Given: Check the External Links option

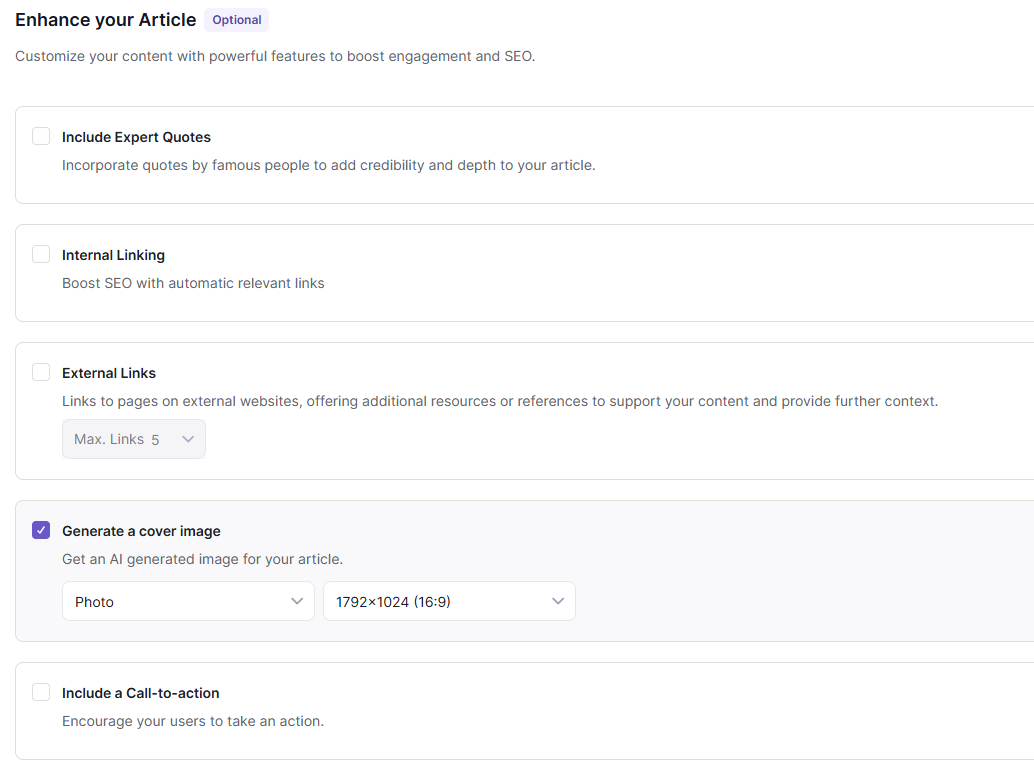Looking at the screenshot, I should click(x=41, y=372).
